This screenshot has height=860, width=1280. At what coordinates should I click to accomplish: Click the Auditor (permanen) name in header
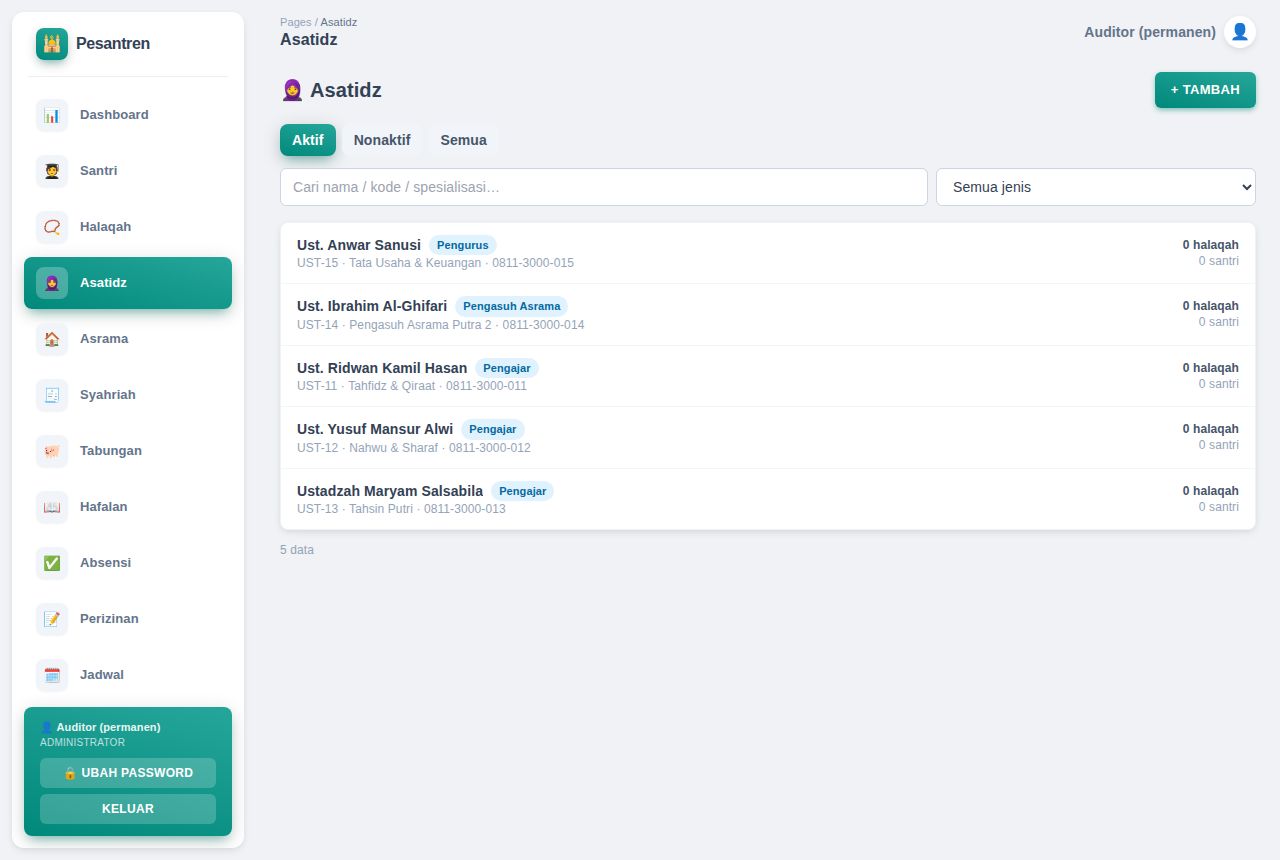[x=1150, y=32]
